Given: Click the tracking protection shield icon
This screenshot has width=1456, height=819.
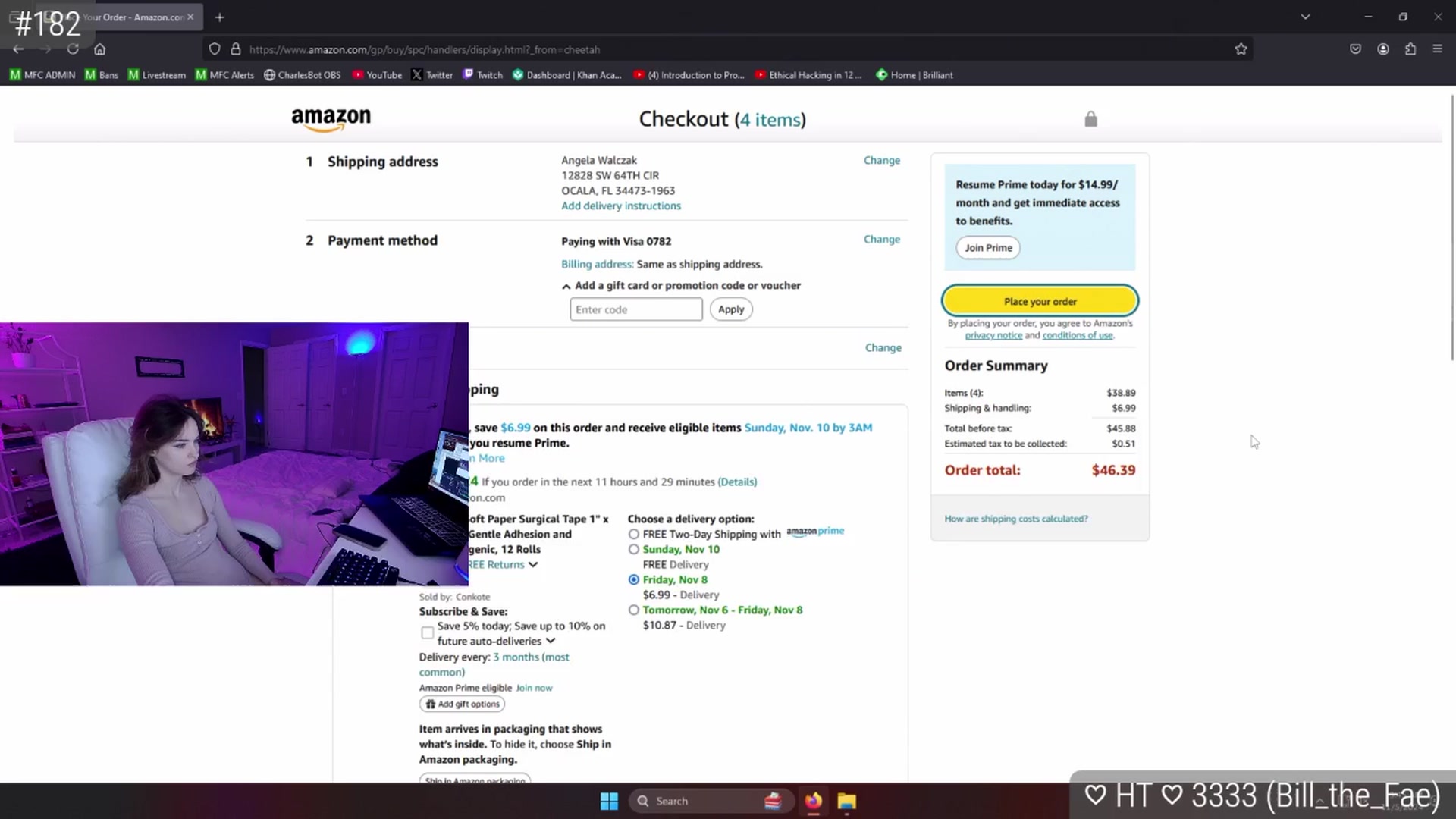Looking at the screenshot, I should [215, 49].
